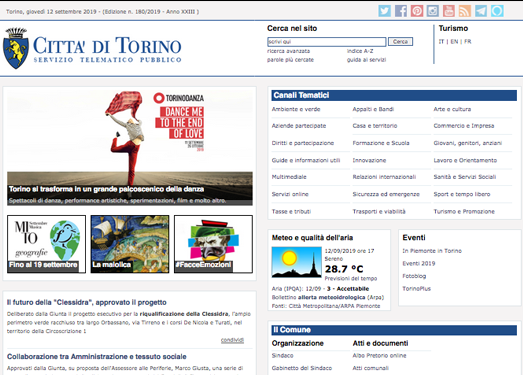Open Sanità e Servizi Sociali channel
The height and width of the screenshot is (375, 523).
point(465,177)
